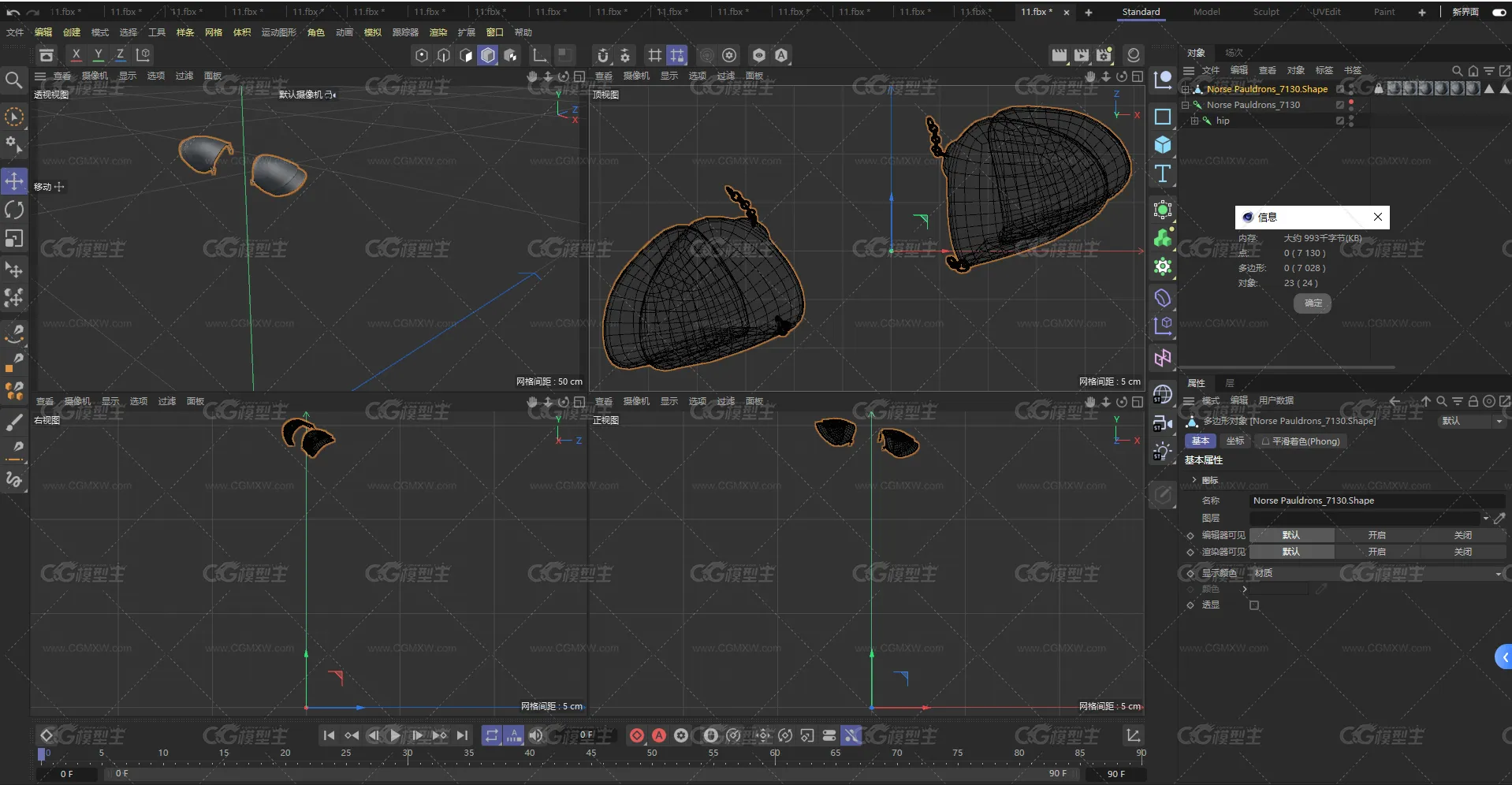Click the autokeying red A button
This screenshot has height=785, width=1512.
(x=659, y=735)
